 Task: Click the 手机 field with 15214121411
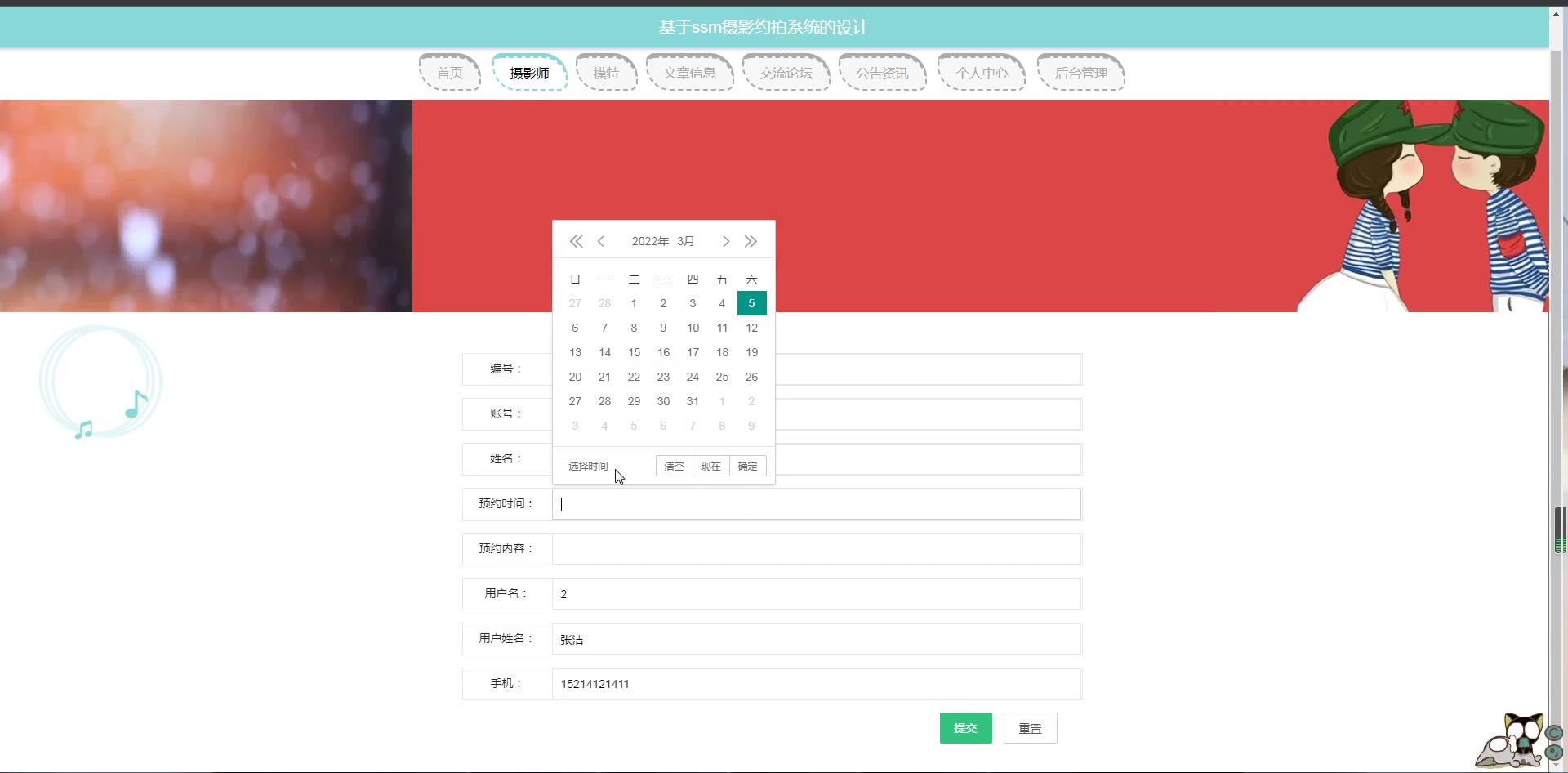pos(817,684)
